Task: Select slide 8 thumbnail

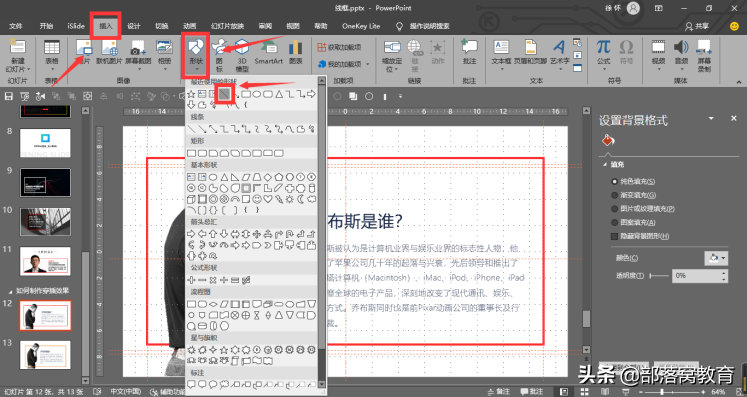Action: coord(45,143)
